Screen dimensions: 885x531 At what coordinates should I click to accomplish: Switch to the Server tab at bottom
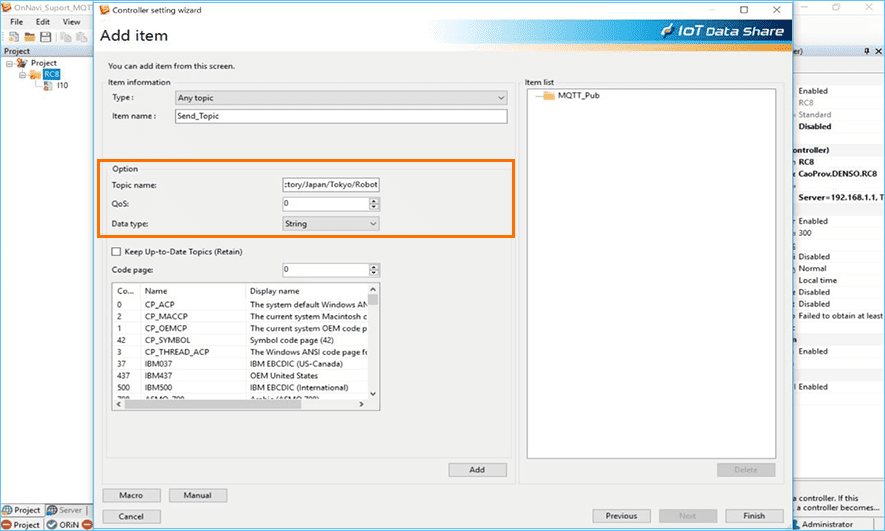click(x=65, y=510)
